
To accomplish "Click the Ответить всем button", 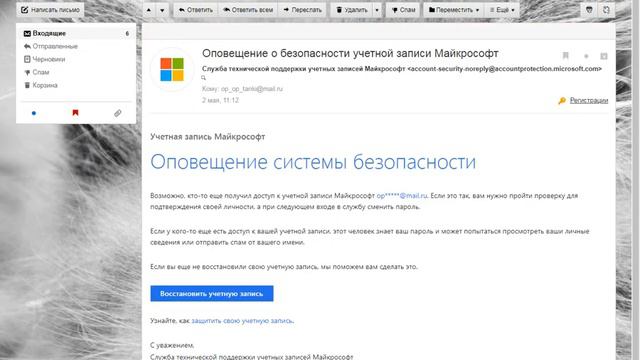I will [x=248, y=10].
